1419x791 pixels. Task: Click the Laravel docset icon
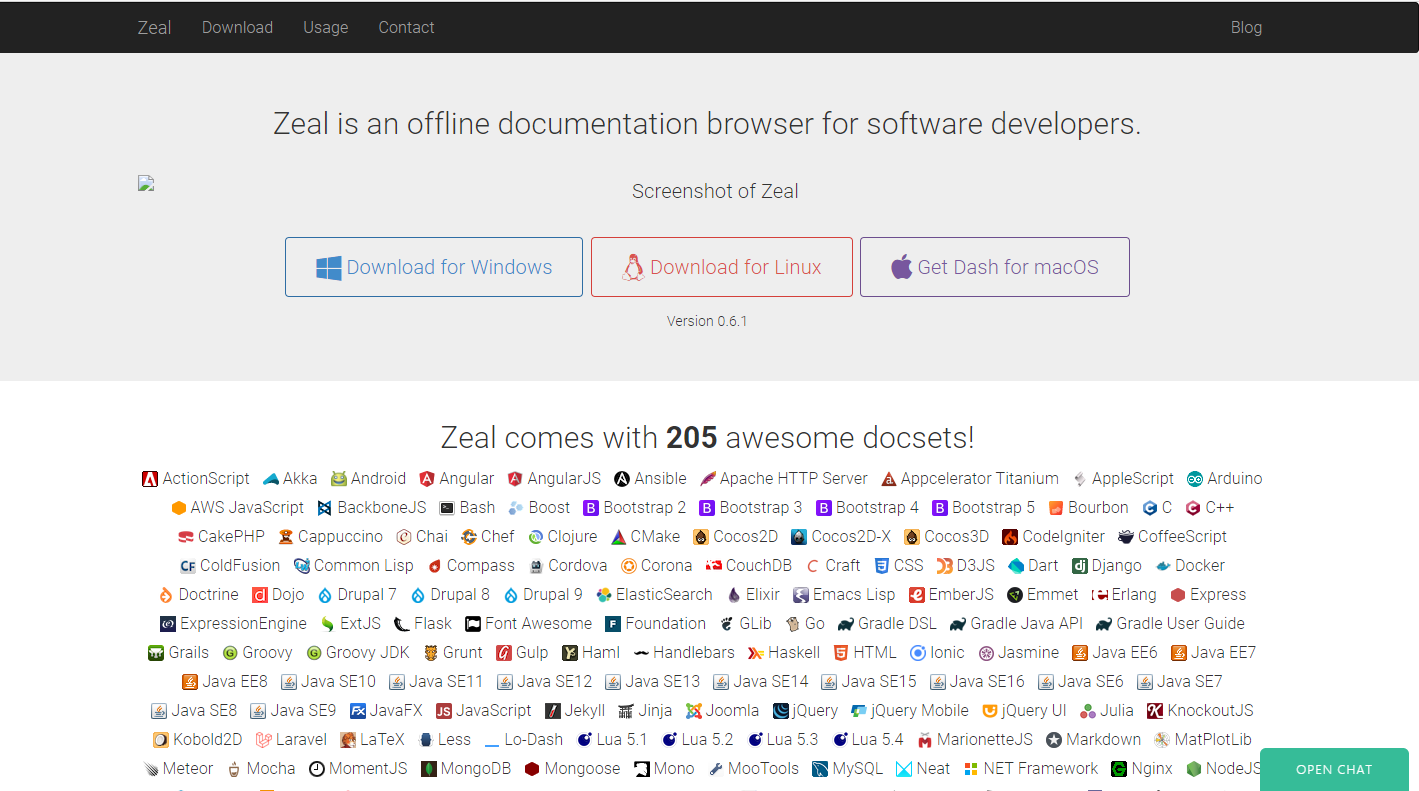[264, 740]
